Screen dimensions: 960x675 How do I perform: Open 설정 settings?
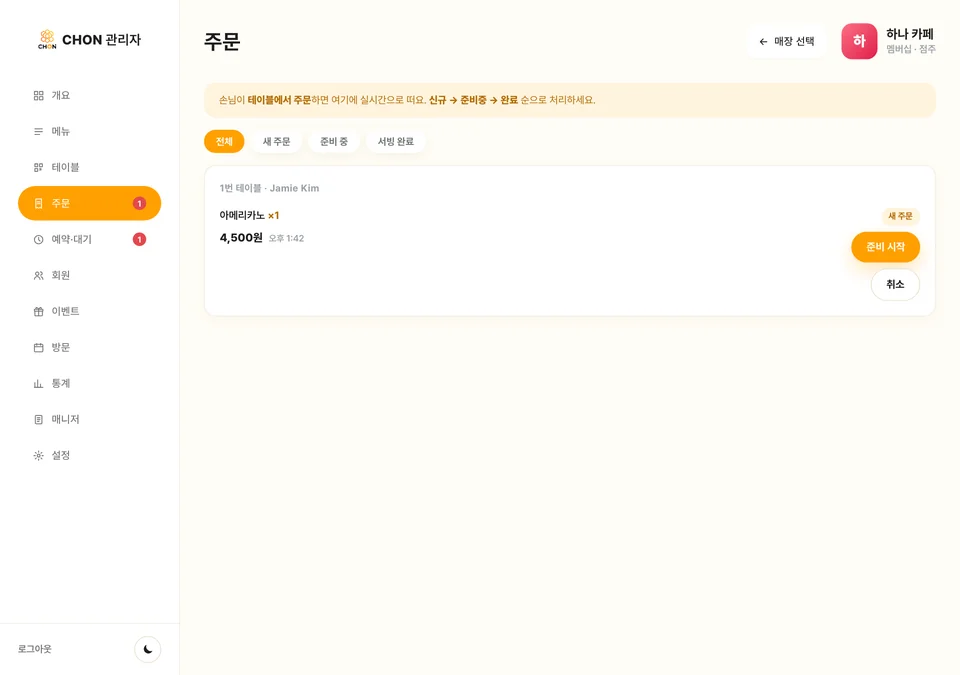[89, 455]
